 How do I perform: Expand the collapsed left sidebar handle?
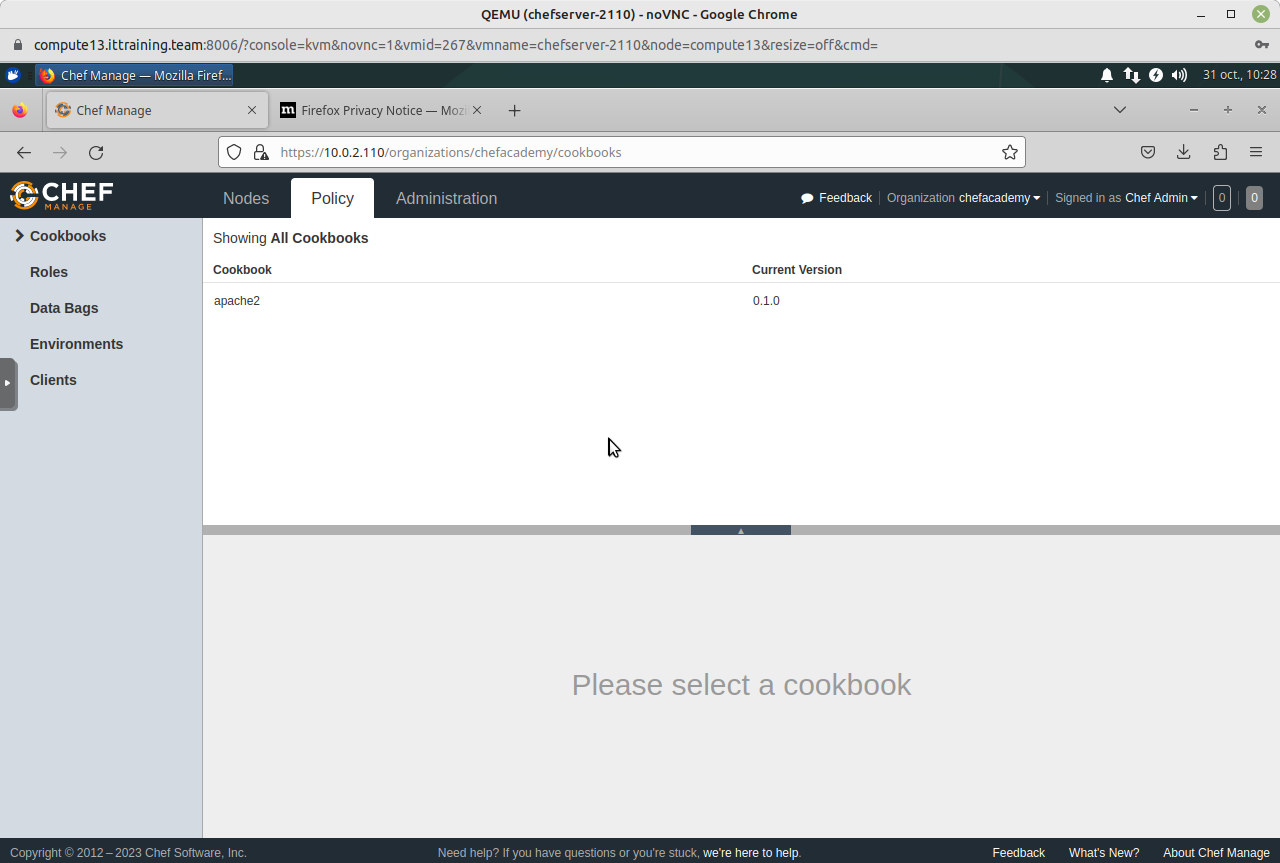pos(7,383)
